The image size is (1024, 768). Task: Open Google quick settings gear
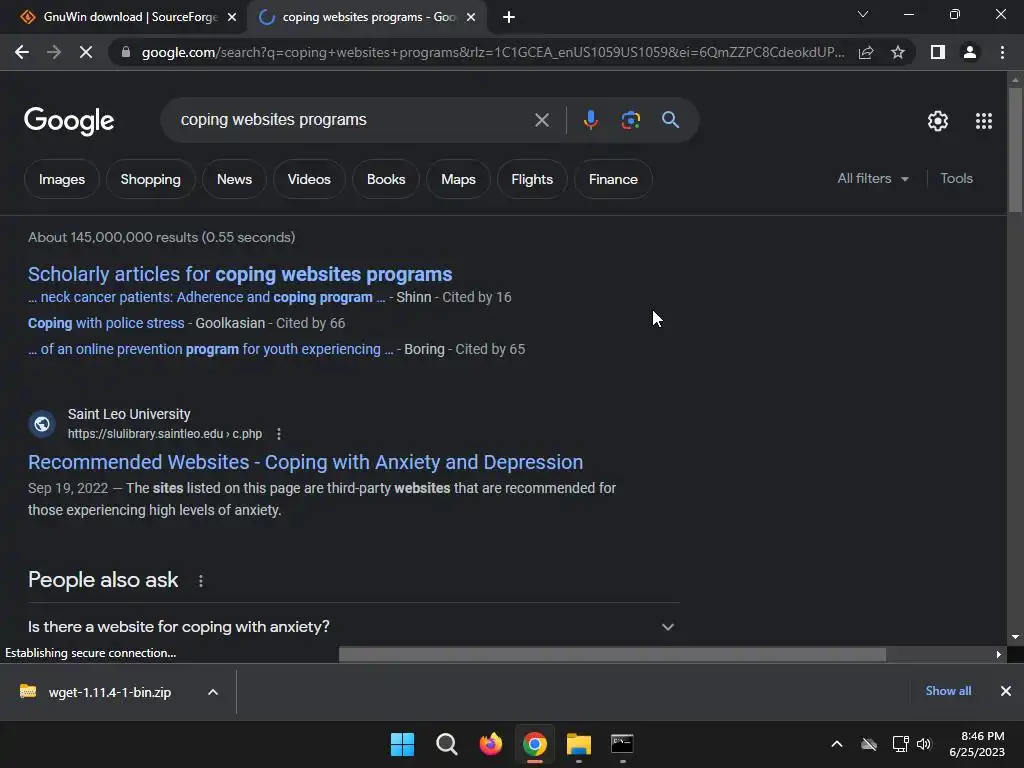938,121
